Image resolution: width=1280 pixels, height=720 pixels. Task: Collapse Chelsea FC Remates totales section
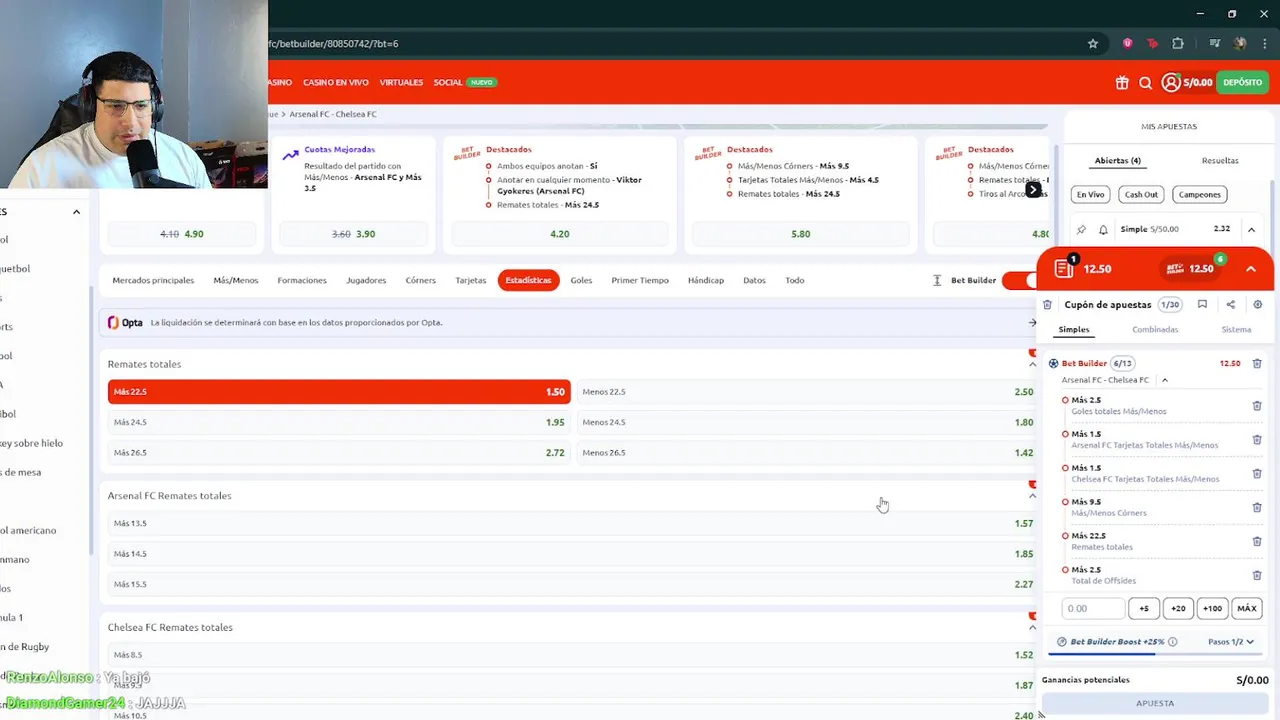1032,628
